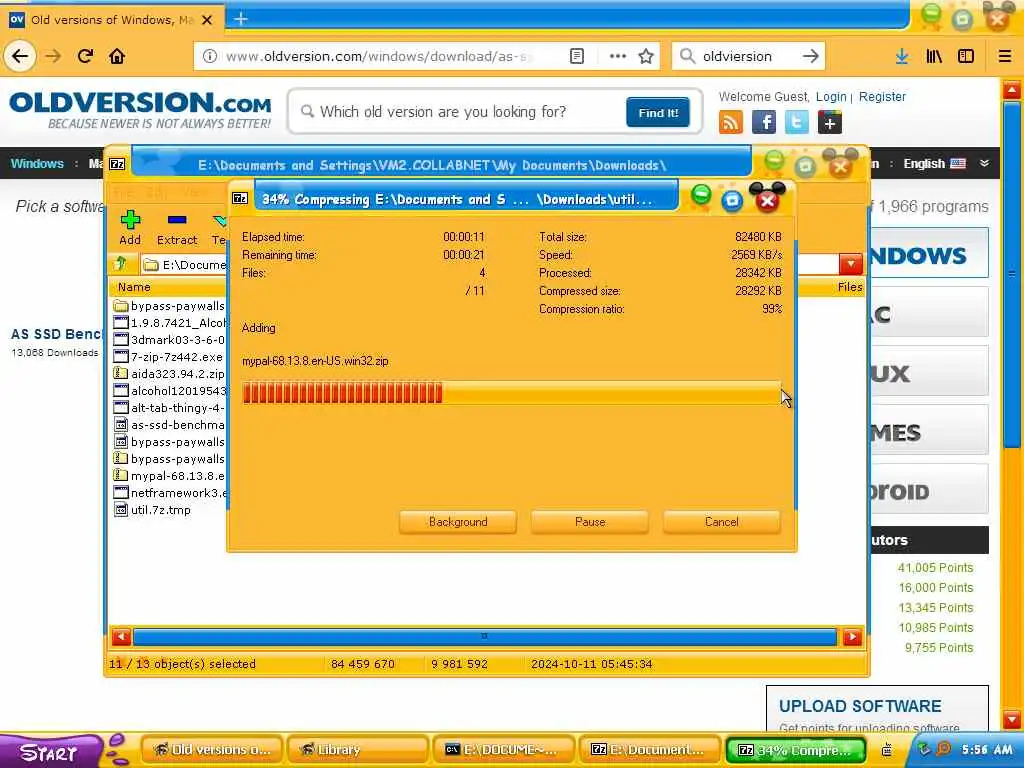The width and height of the screenshot is (1024, 768).
Task: Click page scrollbar up arrow
Action: (x=1012, y=89)
